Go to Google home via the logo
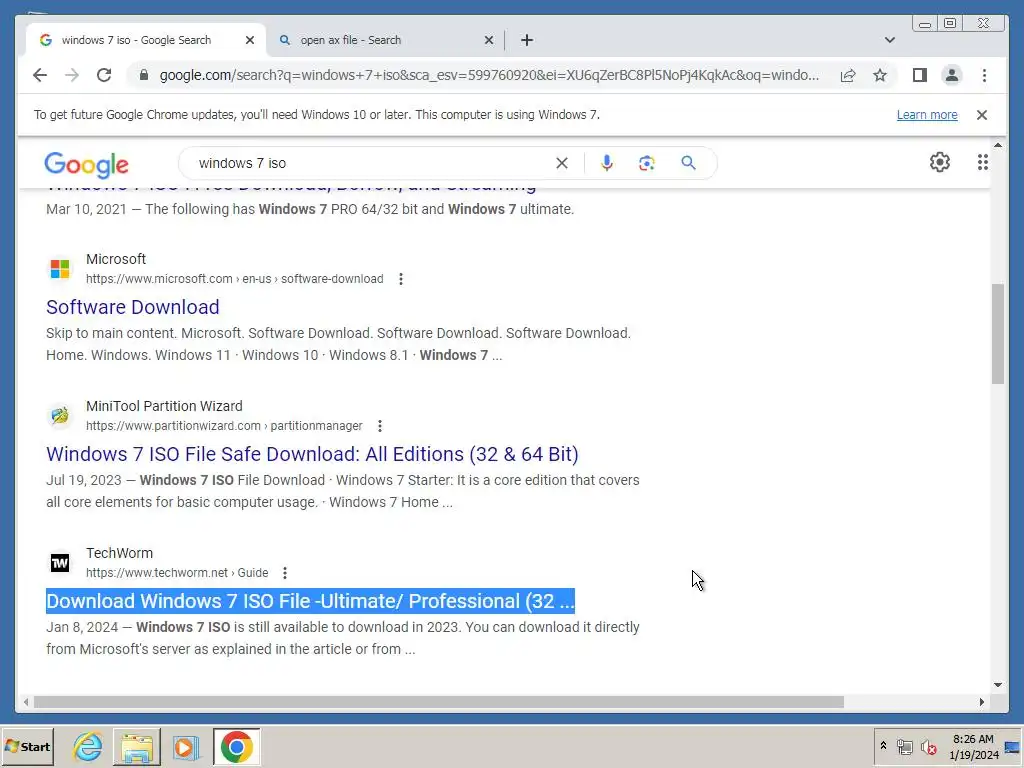The height and width of the screenshot is (768, 1024). (x=86, y=165)
